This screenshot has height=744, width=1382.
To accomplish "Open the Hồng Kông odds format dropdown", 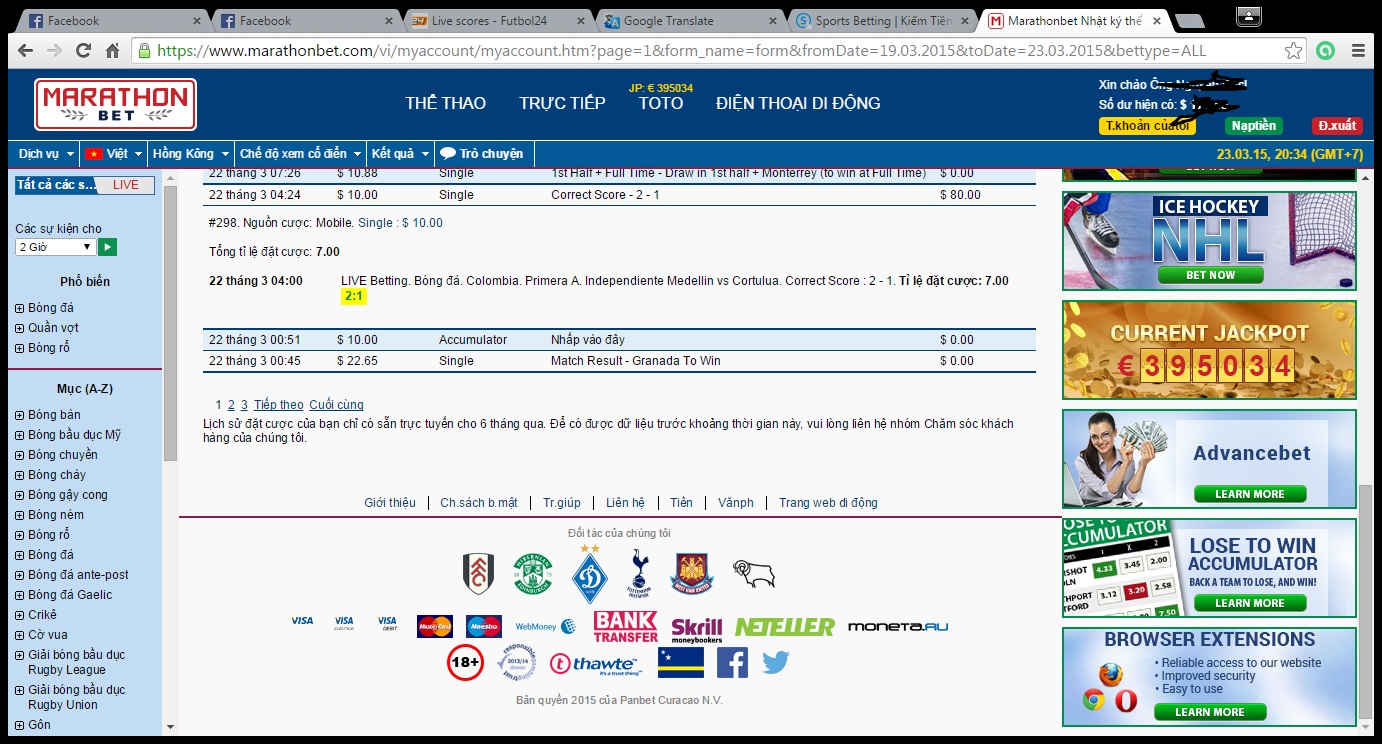I will coord(191,154).
